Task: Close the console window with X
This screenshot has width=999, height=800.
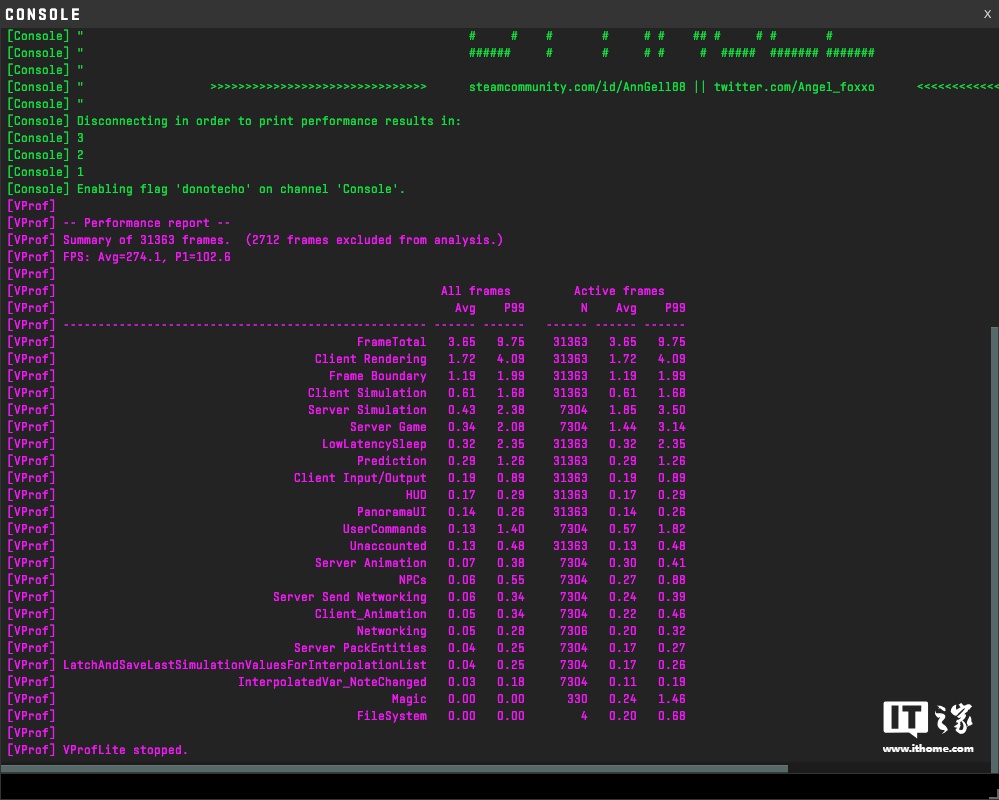Action: (987, 14)
